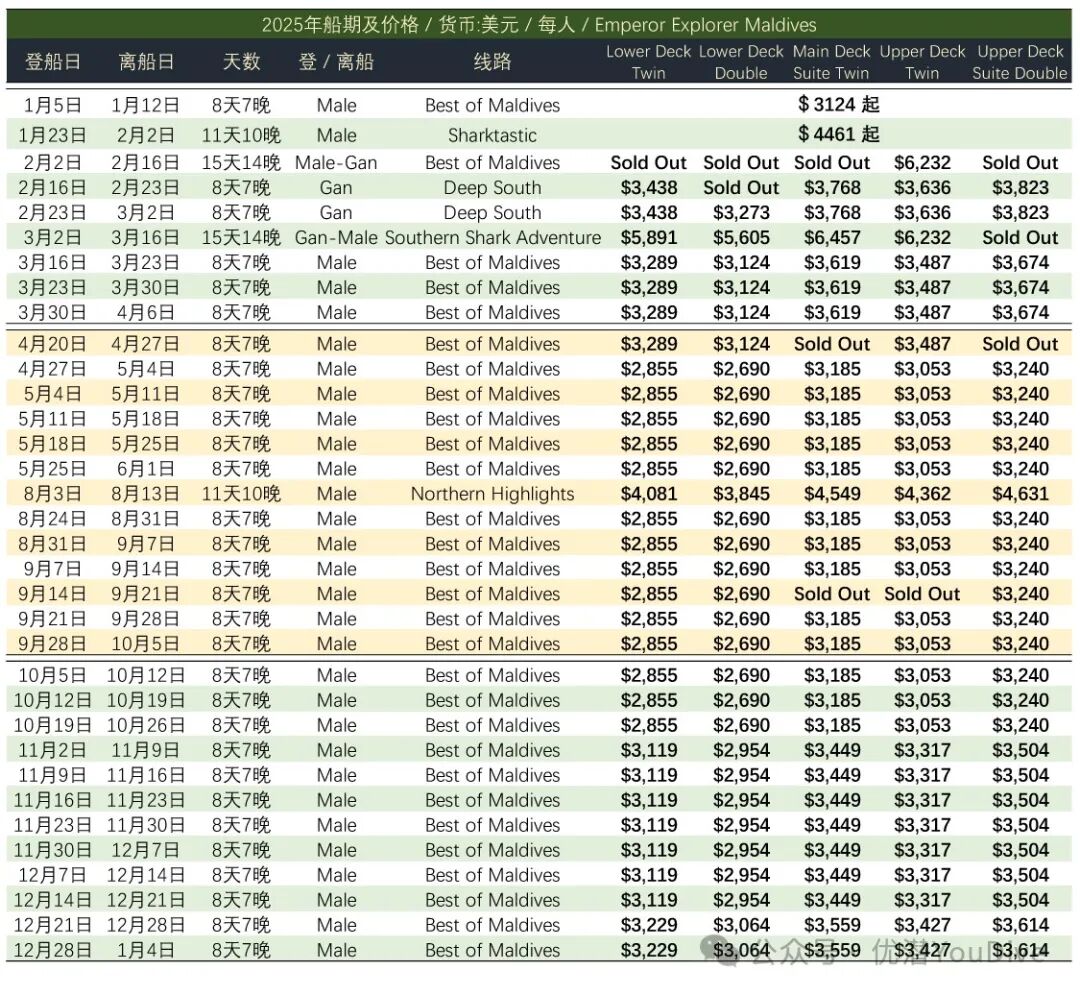This screenshot has width=1080, height=995.
Task: Select the 'Gan-Male' port cell
Action: (336, 238)
